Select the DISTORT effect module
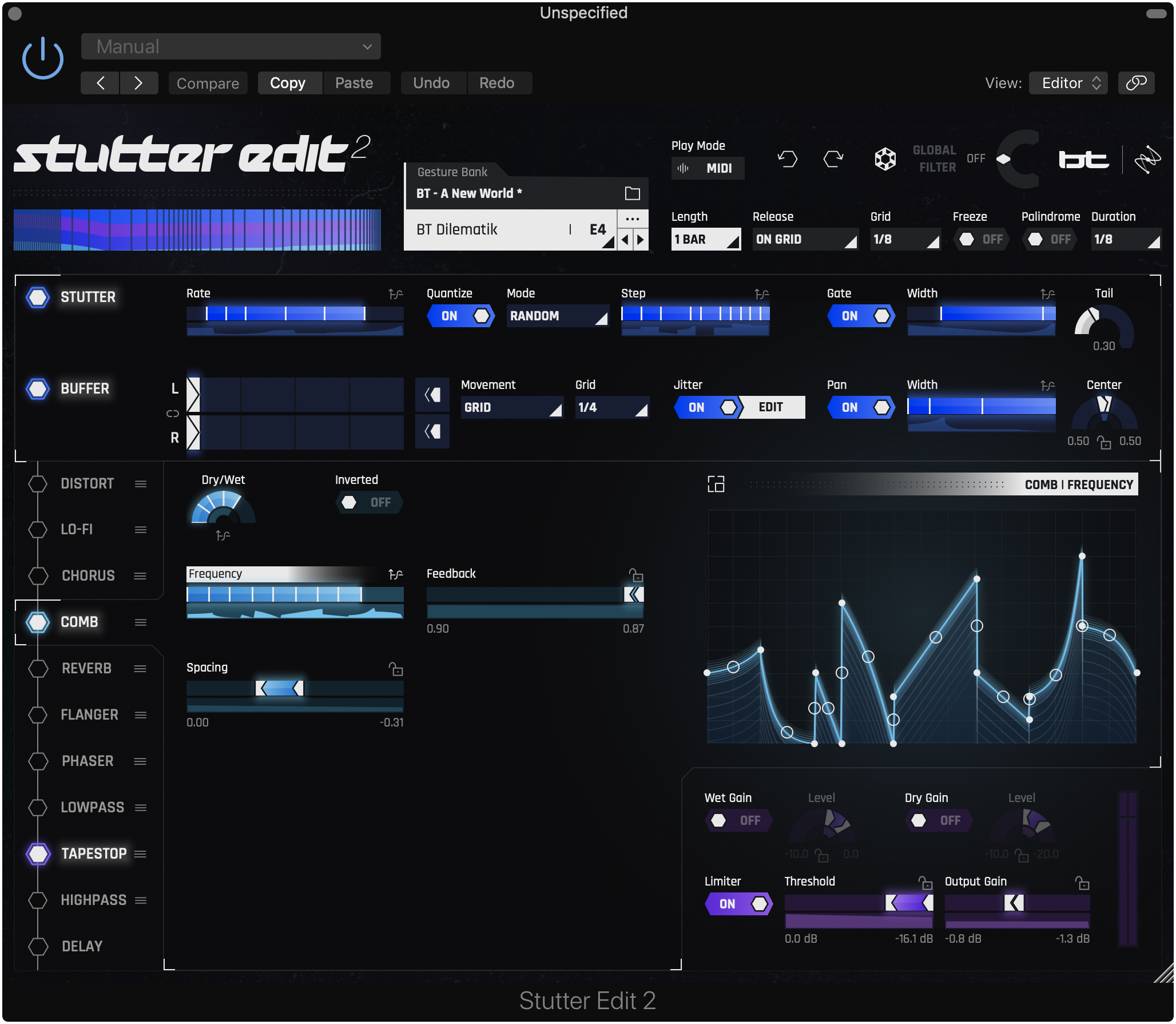Viewport: 1176px width, 1024px height. pyautogui.click(x=87, y=483)
